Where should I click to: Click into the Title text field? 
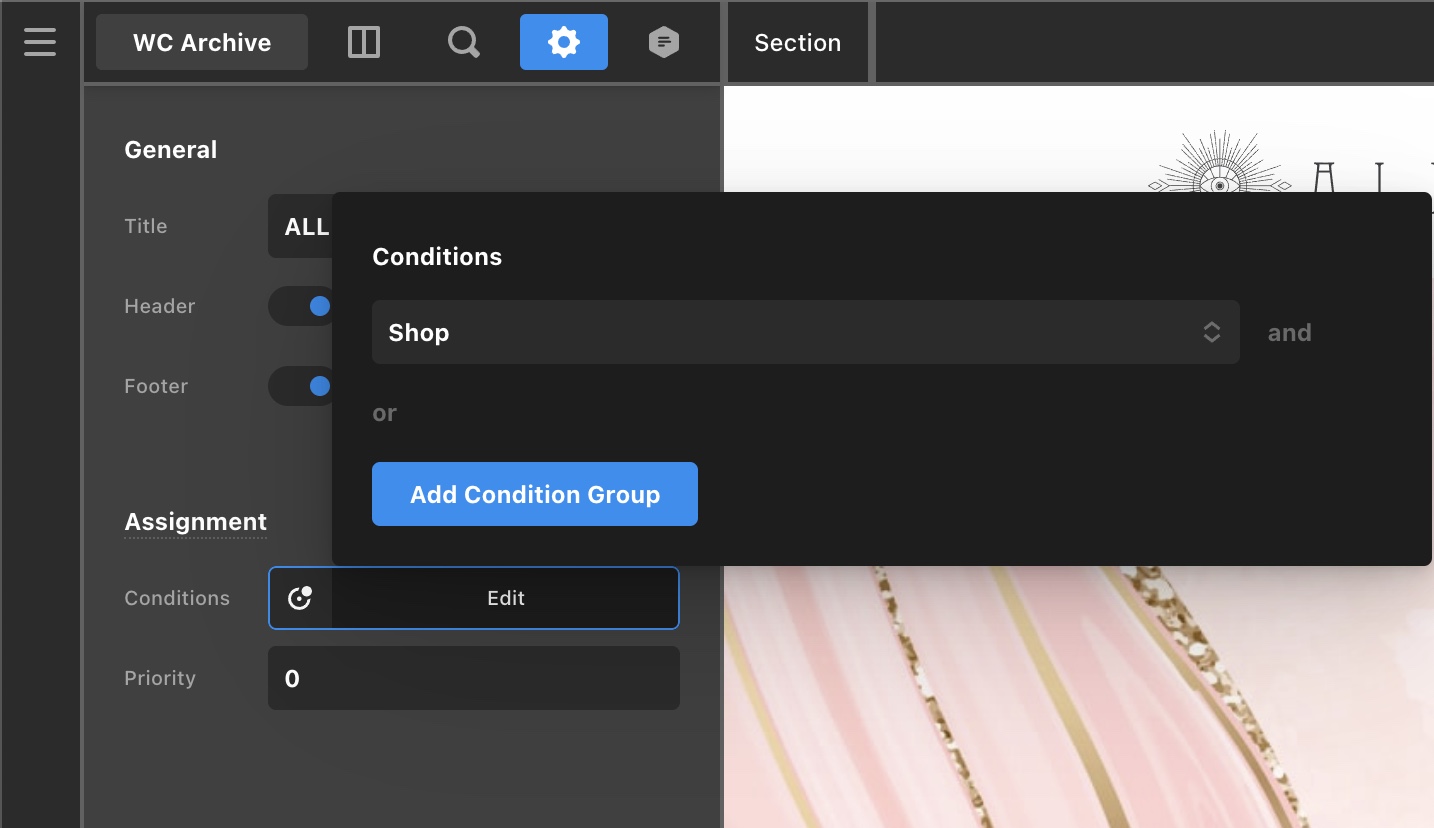pos(300,227)
